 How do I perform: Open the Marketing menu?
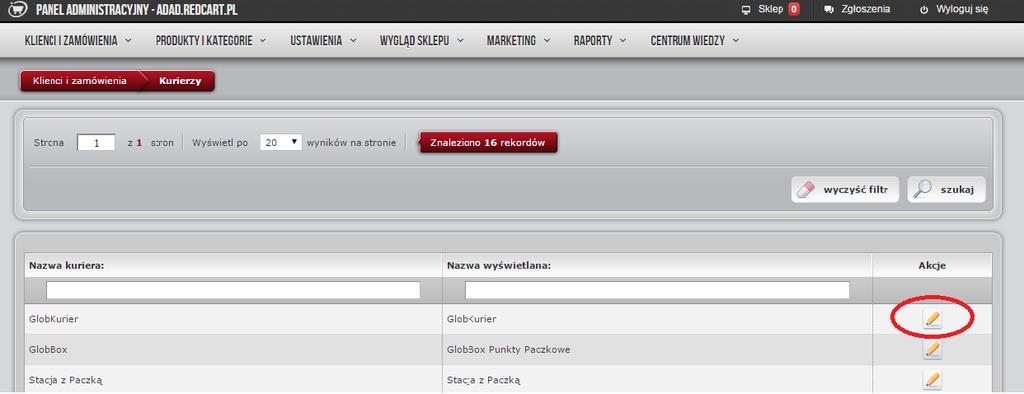tap(519, 41)
